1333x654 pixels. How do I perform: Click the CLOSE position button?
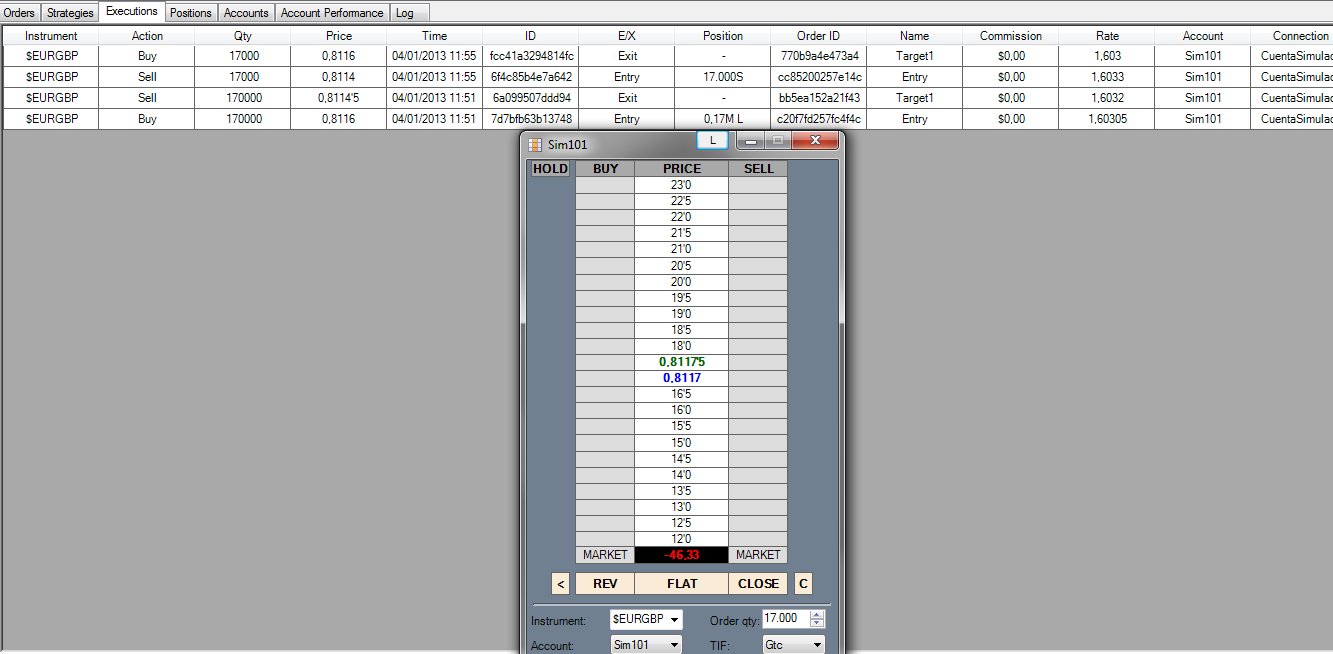[758, 584]
